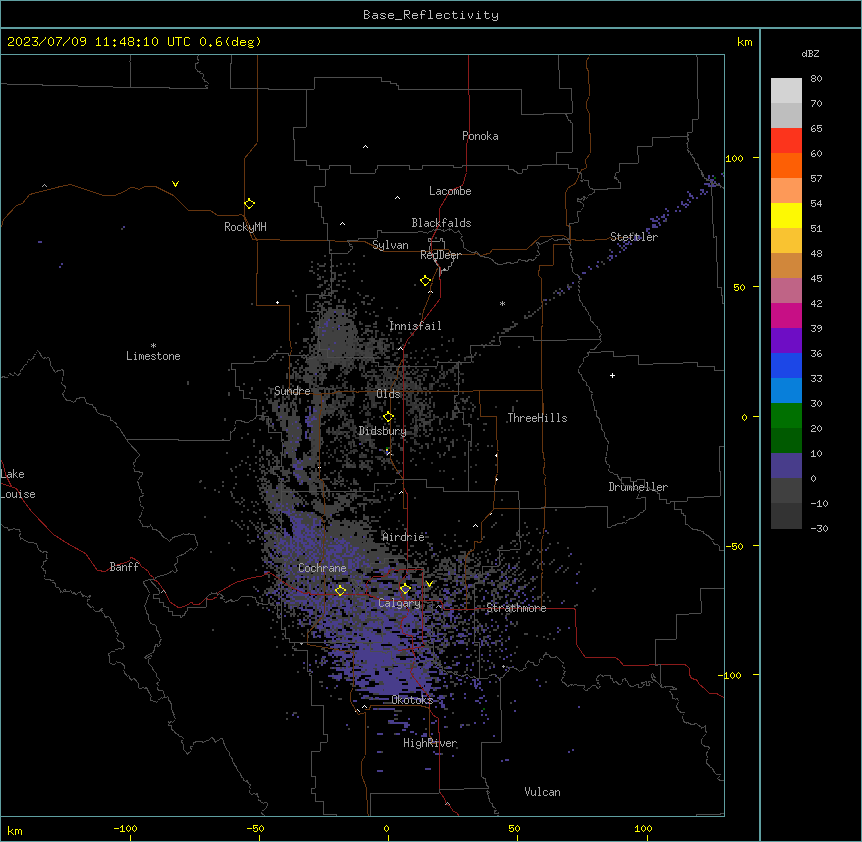Click the Cochrane city label

coord(322,568)
